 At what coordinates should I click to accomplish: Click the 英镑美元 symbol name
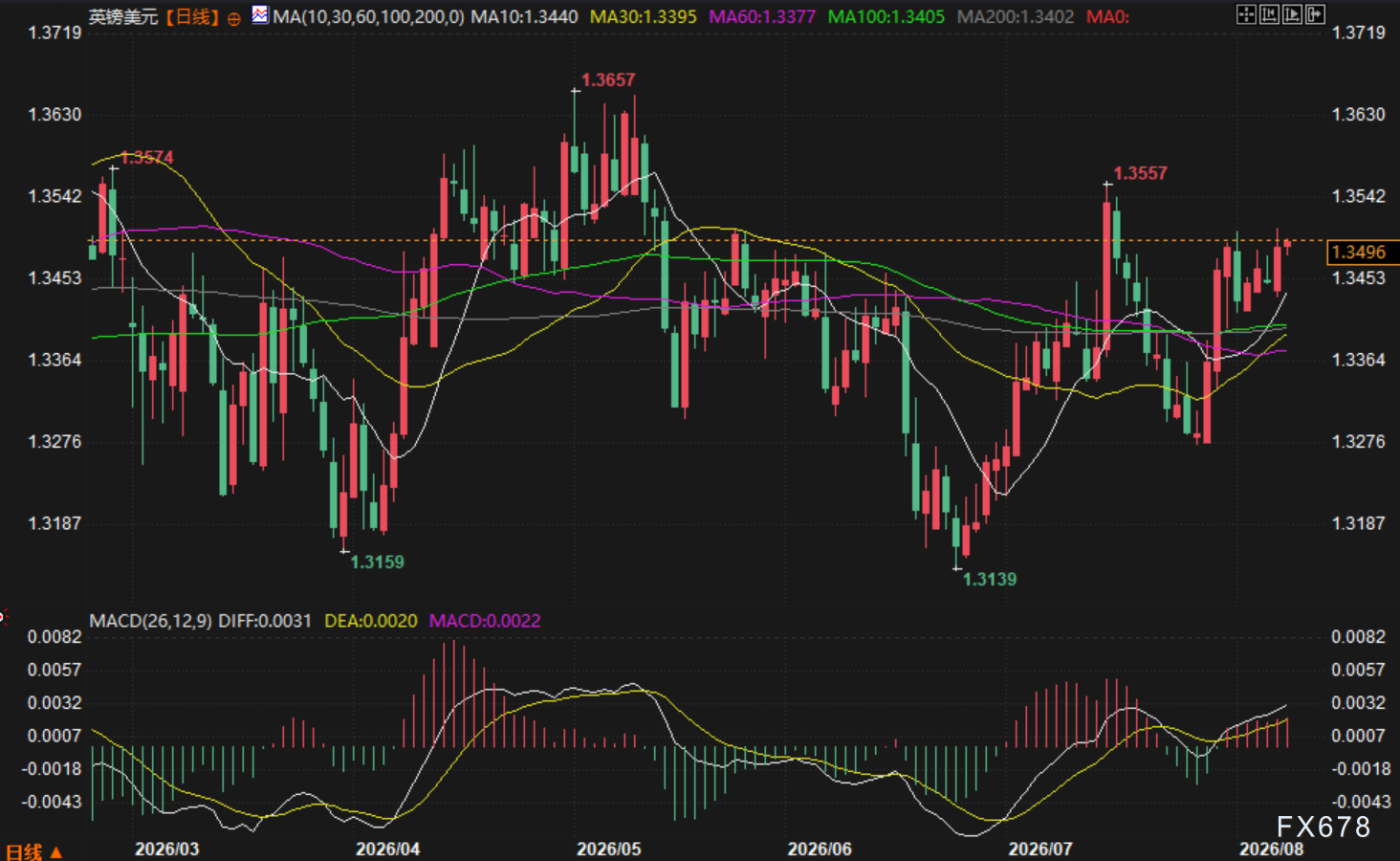coord(123,17)
